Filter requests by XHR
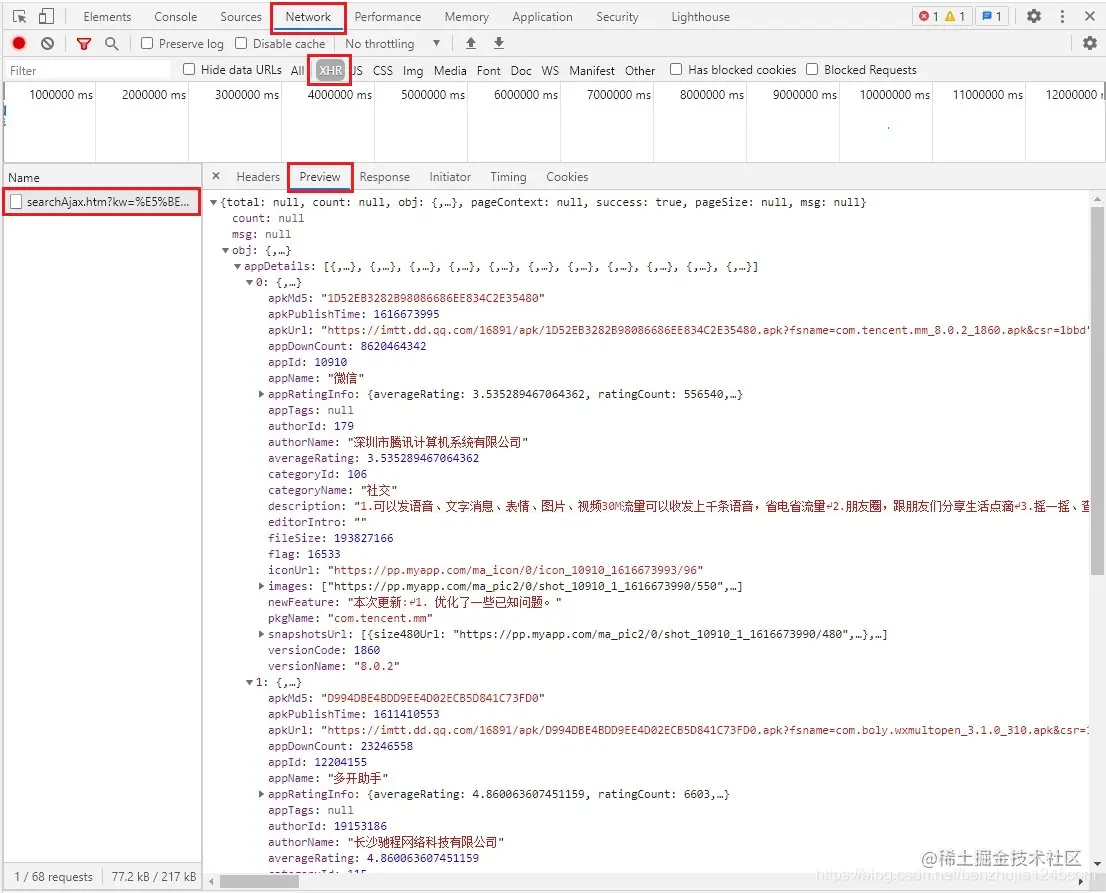 pyautogui.click(x=330, y=70)
